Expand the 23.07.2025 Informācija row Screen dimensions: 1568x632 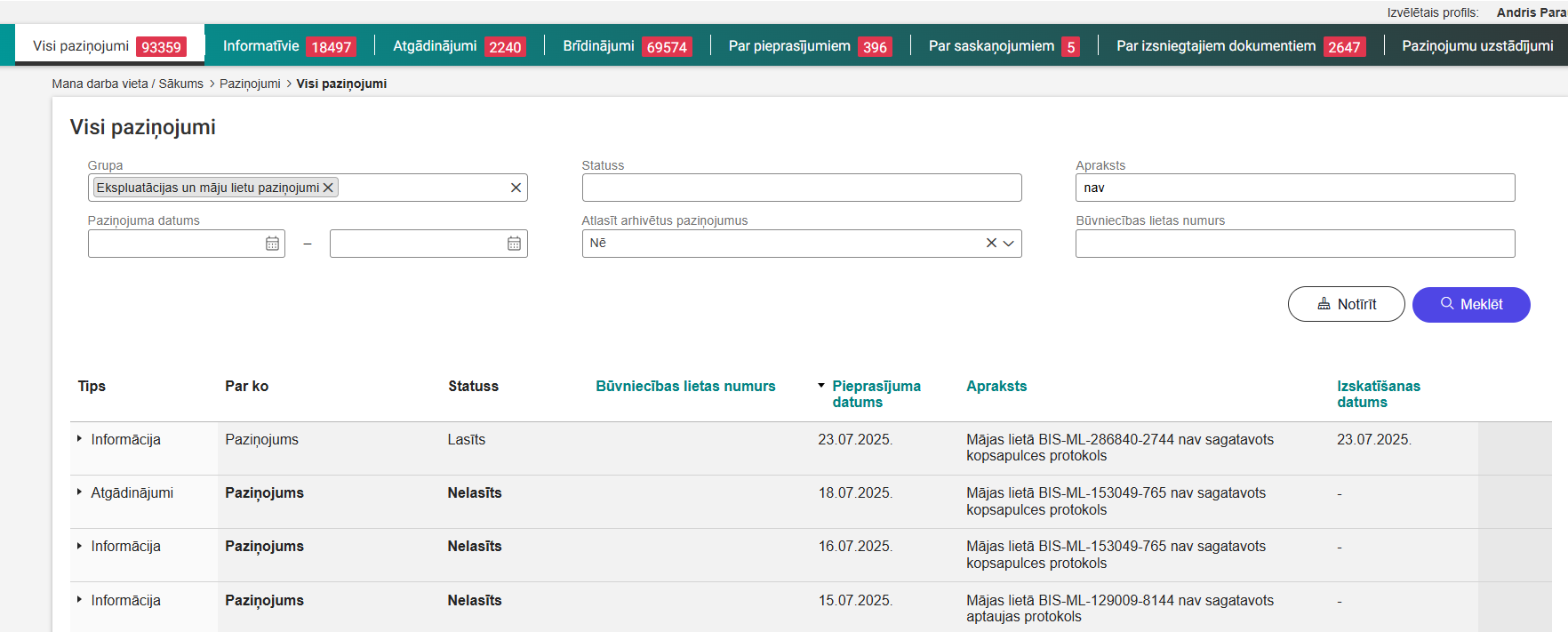[79, 439]
